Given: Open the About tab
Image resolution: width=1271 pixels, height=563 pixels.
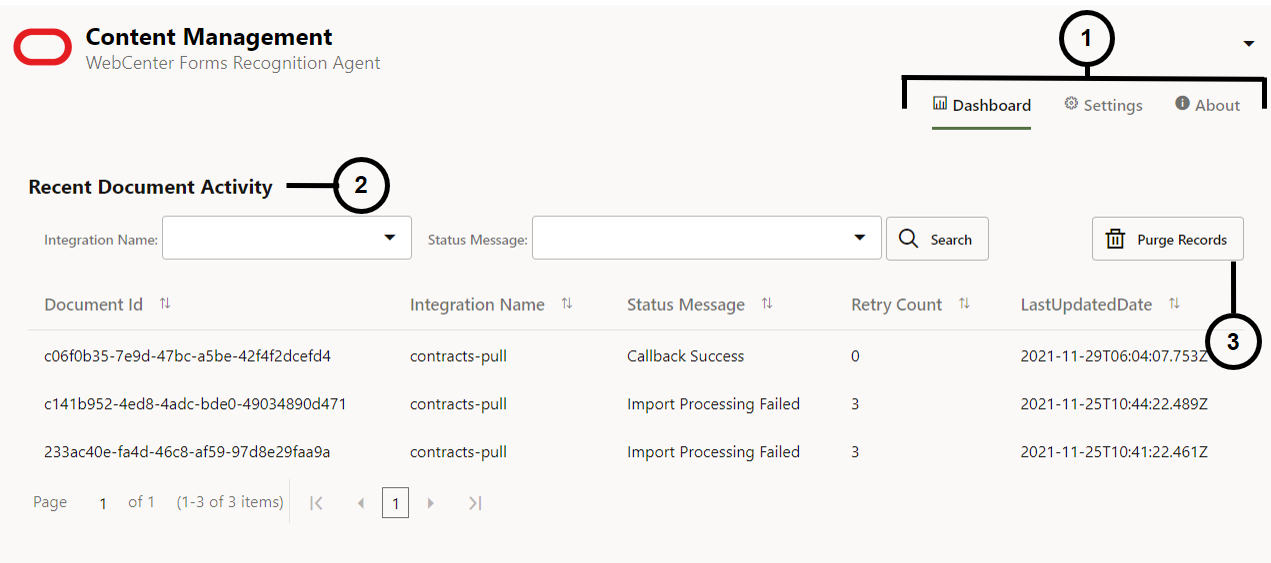Looking at the screenshot, I should (1207, 105).
